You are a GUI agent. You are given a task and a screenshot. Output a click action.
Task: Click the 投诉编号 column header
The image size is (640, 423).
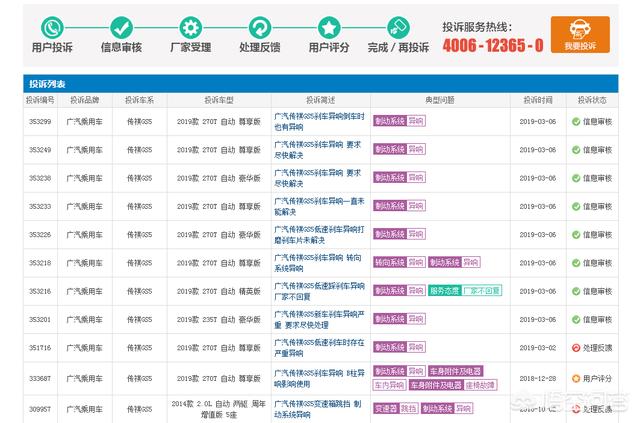point(40,100)
